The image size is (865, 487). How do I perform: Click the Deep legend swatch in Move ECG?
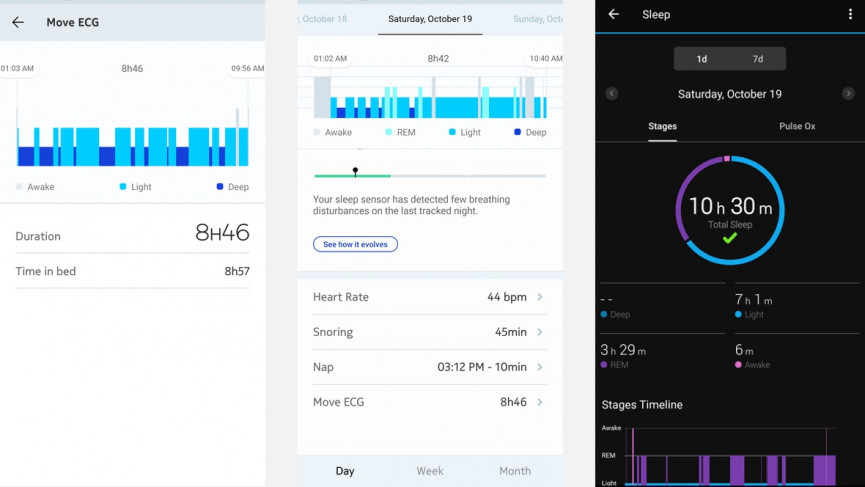point(220,186)
